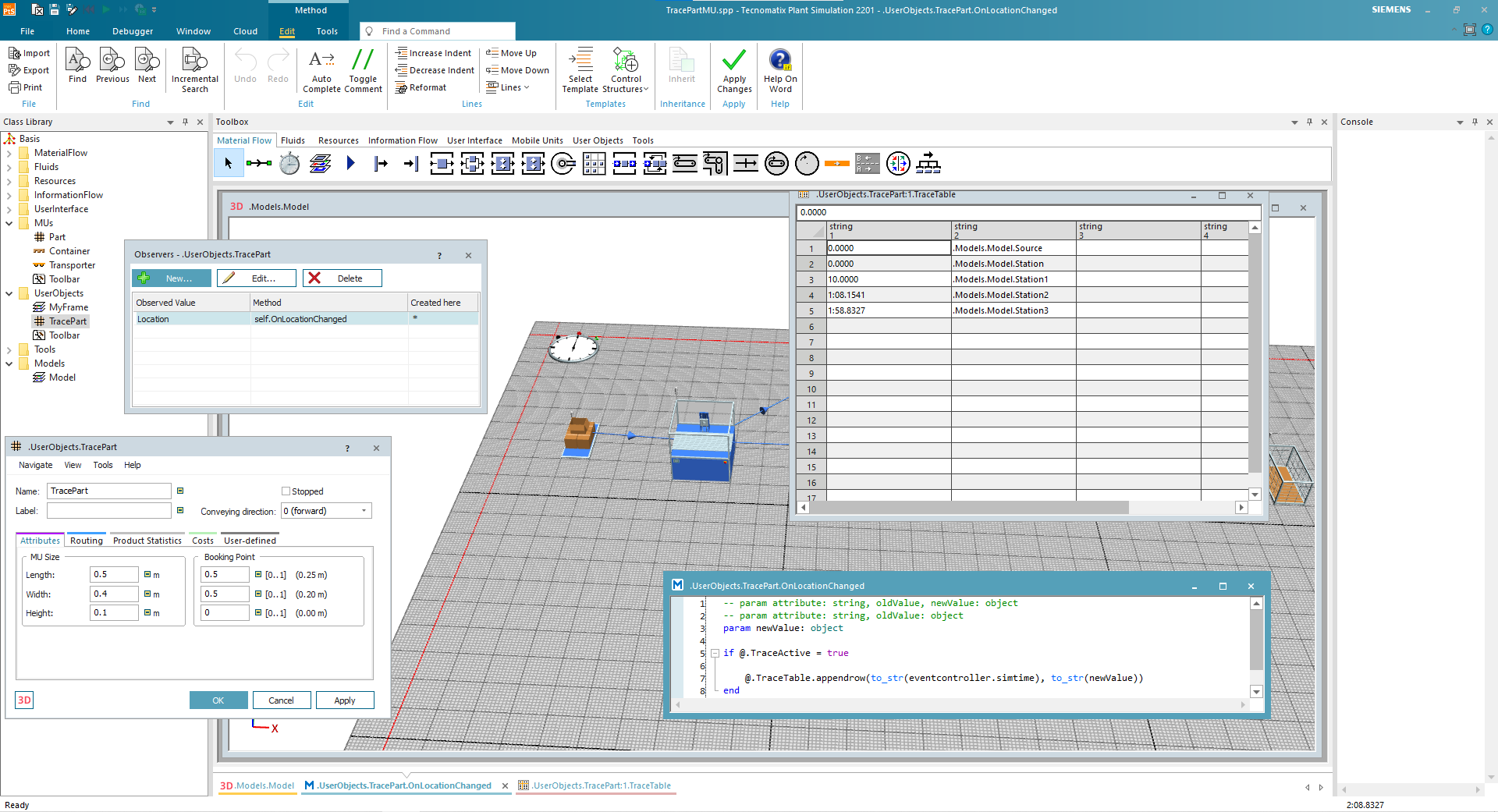Click the 3D button in TracePart dialog
Viewport: 1498px width, 812px height.
pyautogui.click(x=24, y=700)
